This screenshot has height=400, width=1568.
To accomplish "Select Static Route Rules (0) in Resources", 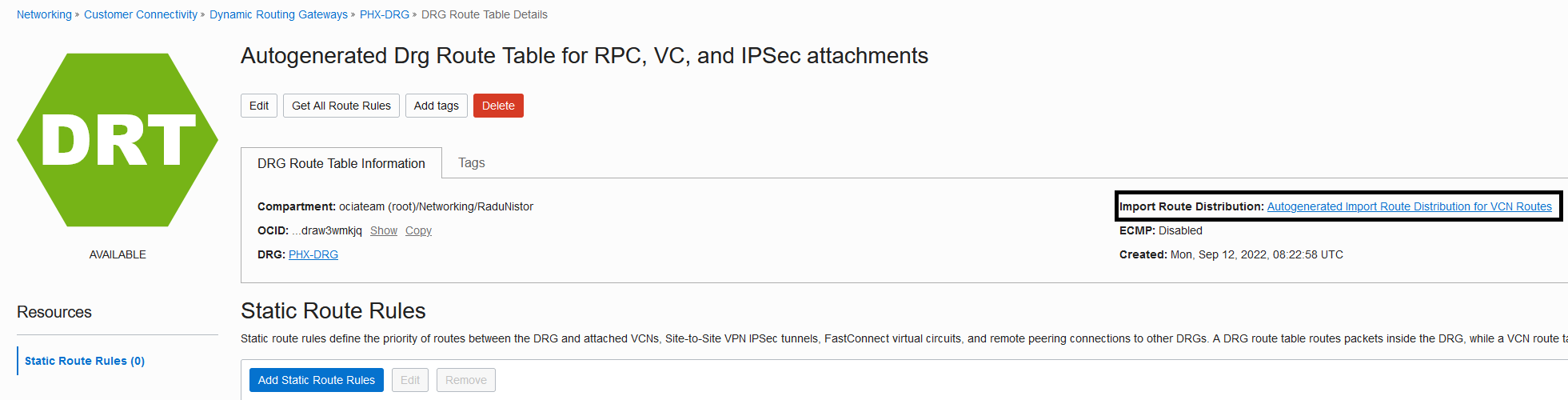I will [85, 361].
